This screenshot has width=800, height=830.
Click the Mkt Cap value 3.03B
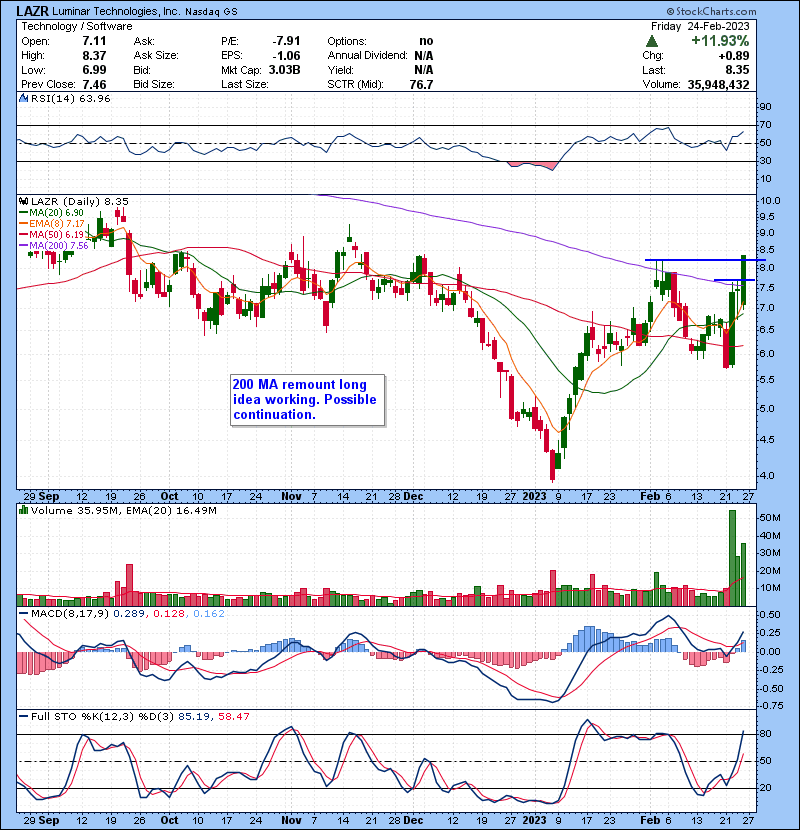284,70
